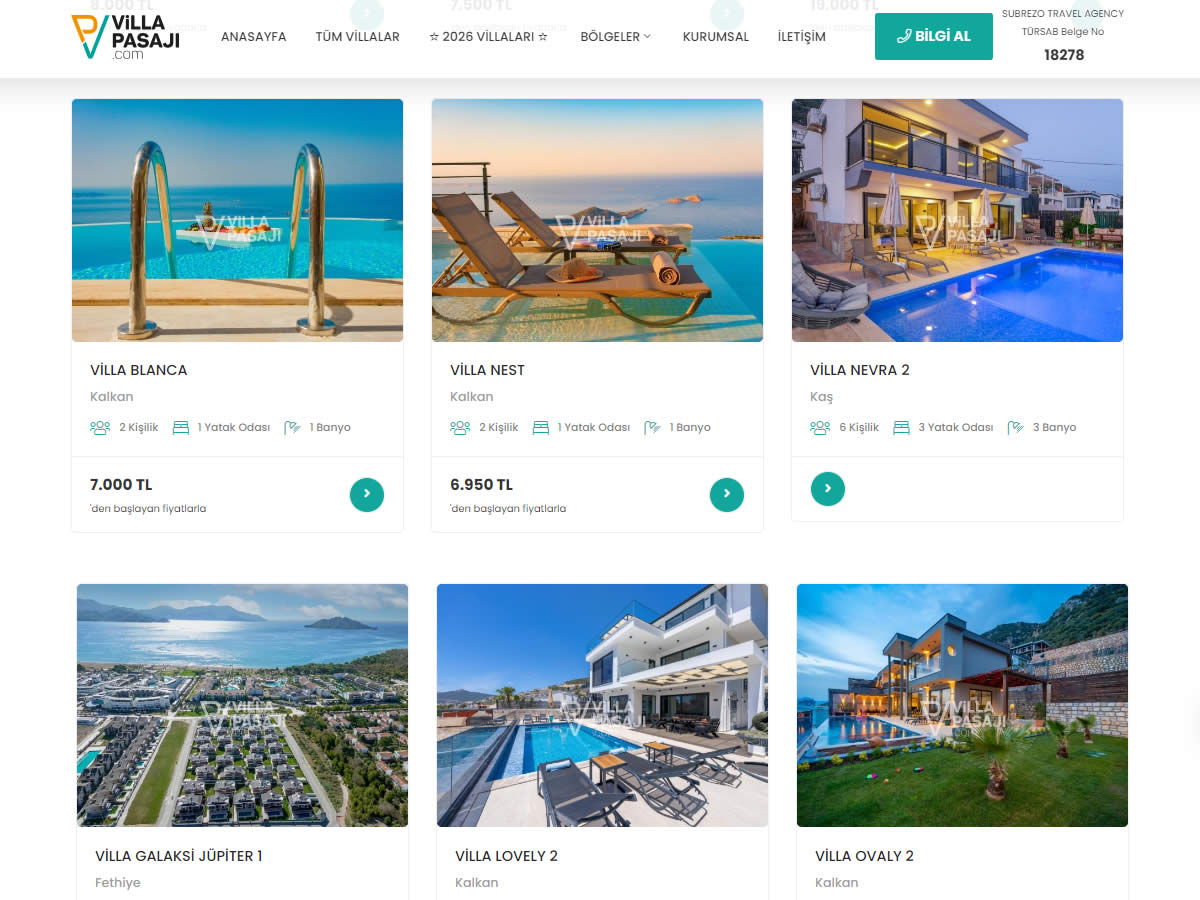Open the VİLLA BLANCA title link

(x=139, y=370)
